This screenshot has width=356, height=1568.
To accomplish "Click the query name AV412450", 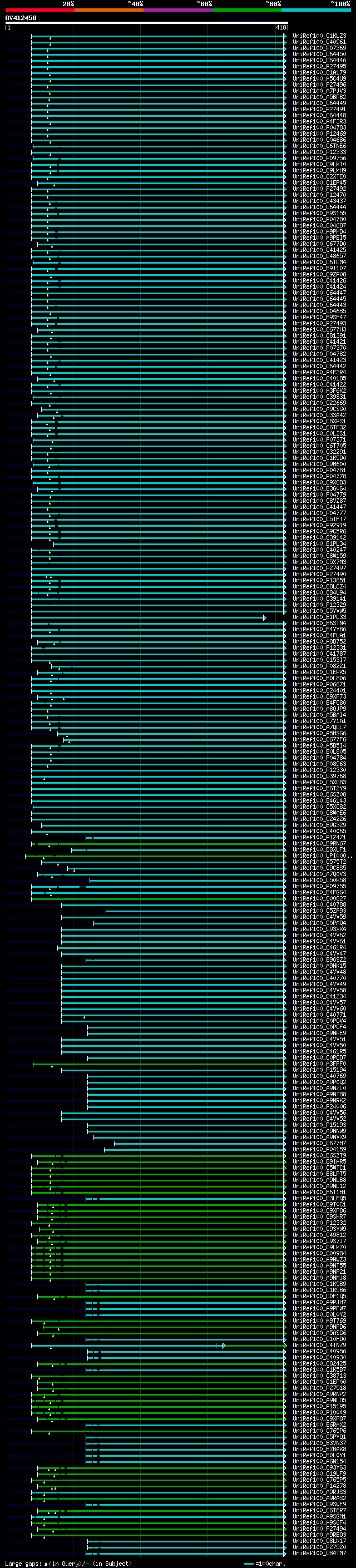I will pyautogui.click(x=21, y=18).
